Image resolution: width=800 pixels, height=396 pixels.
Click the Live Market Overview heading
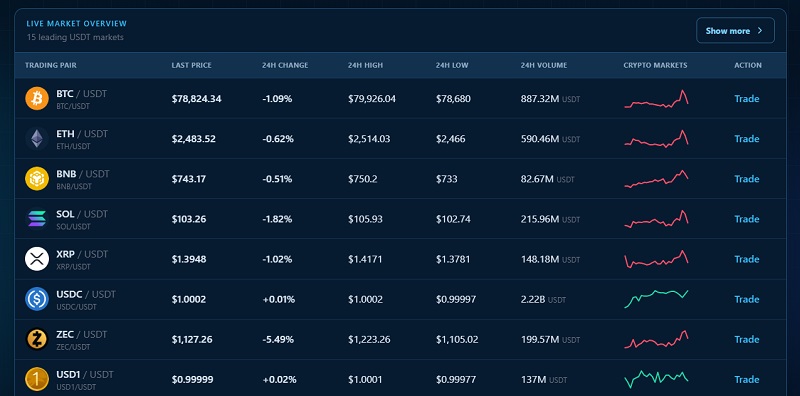point(77,23)
